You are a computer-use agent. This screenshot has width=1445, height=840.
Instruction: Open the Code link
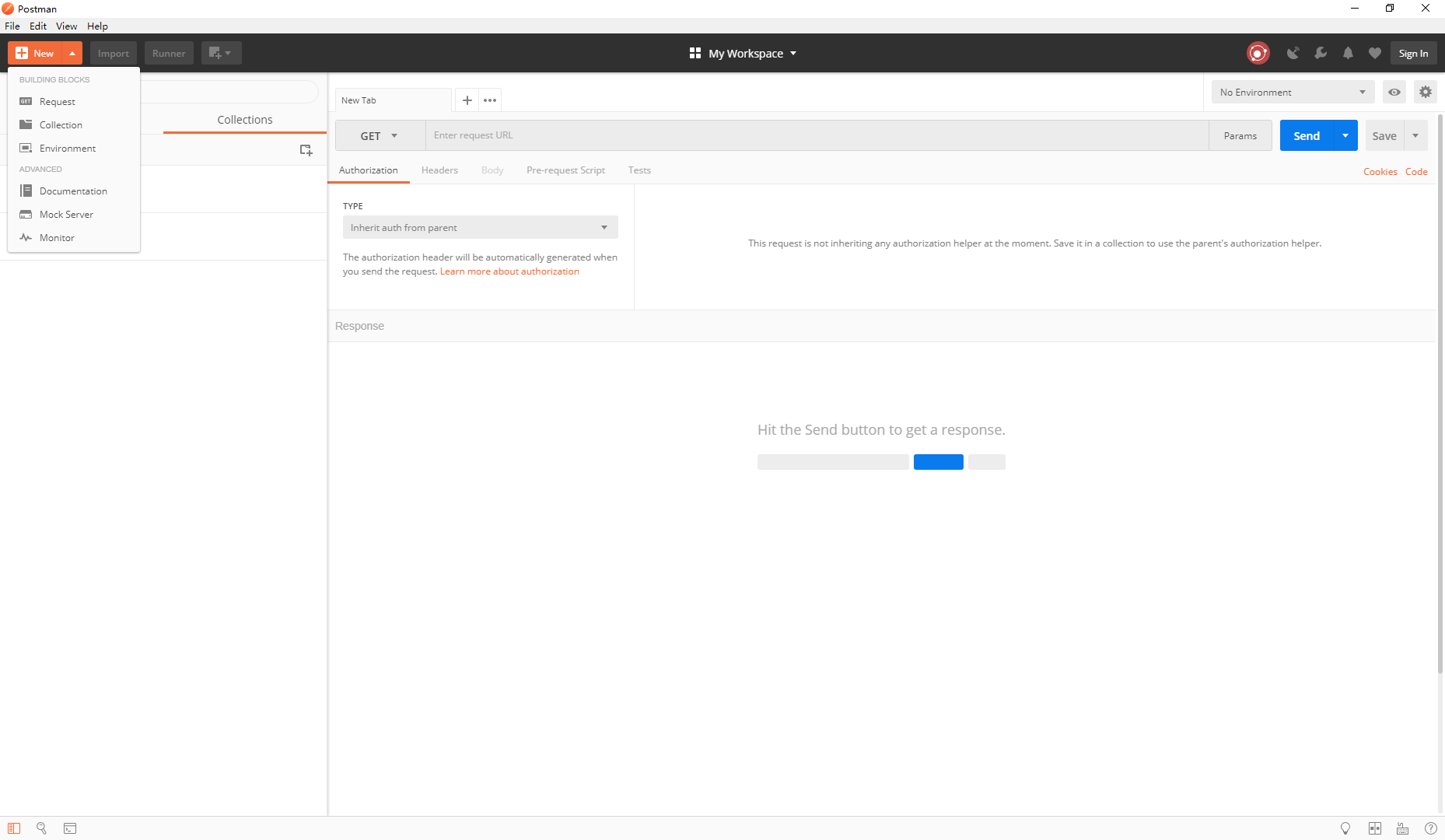(1416, 172)
